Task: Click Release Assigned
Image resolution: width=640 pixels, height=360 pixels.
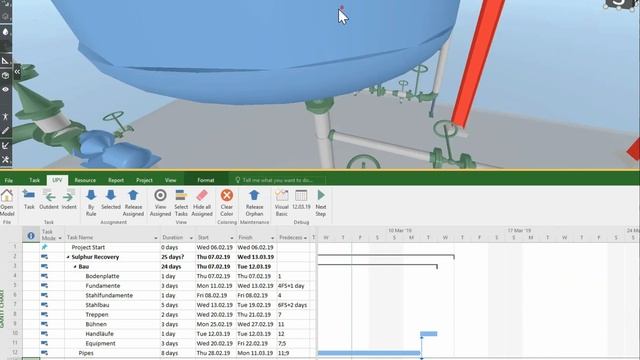Action: point(133,202)
